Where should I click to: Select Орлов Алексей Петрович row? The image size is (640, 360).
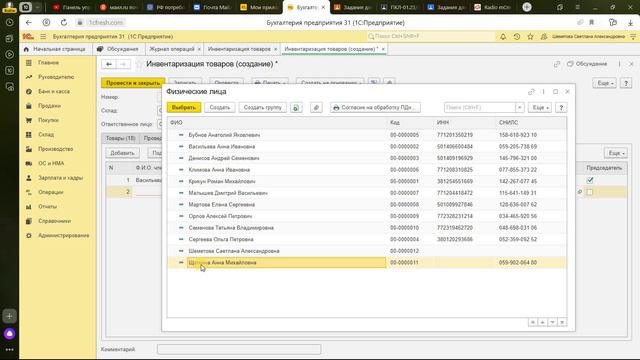coord(367,216)
